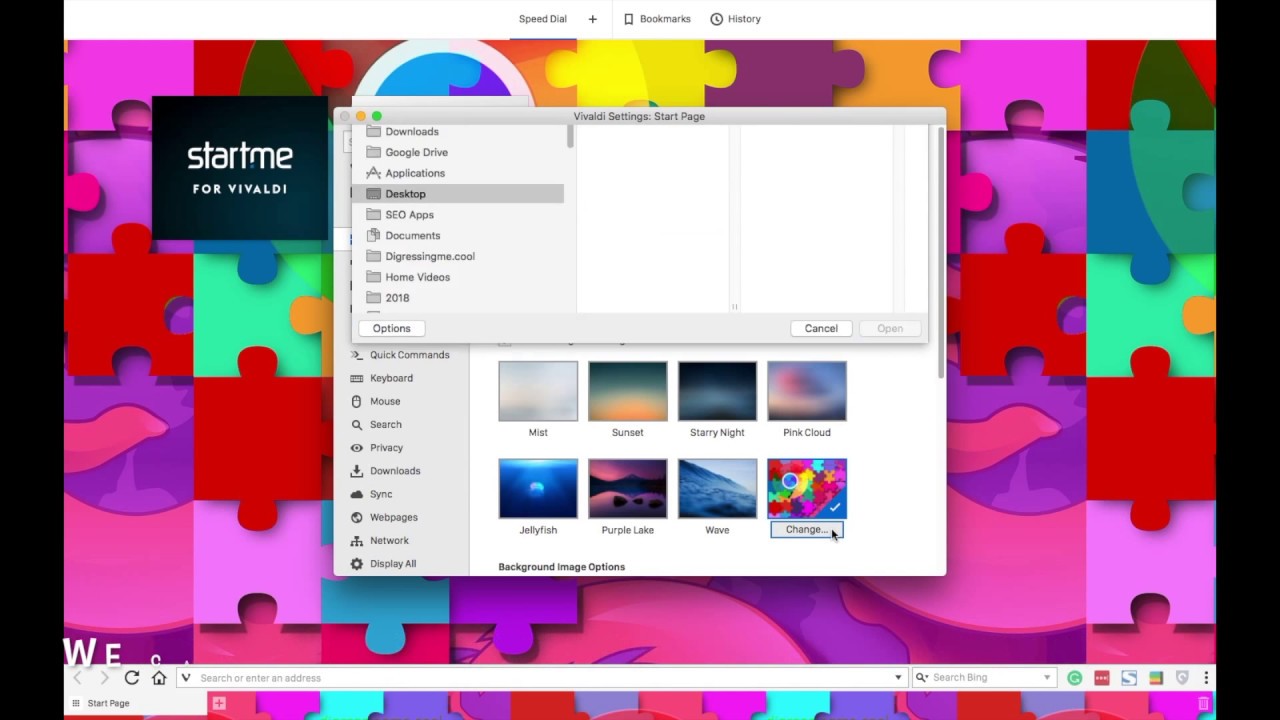1280x720 pixels.
Task: Click the green Grammarly extension icon
Action: pos(1075,677)
